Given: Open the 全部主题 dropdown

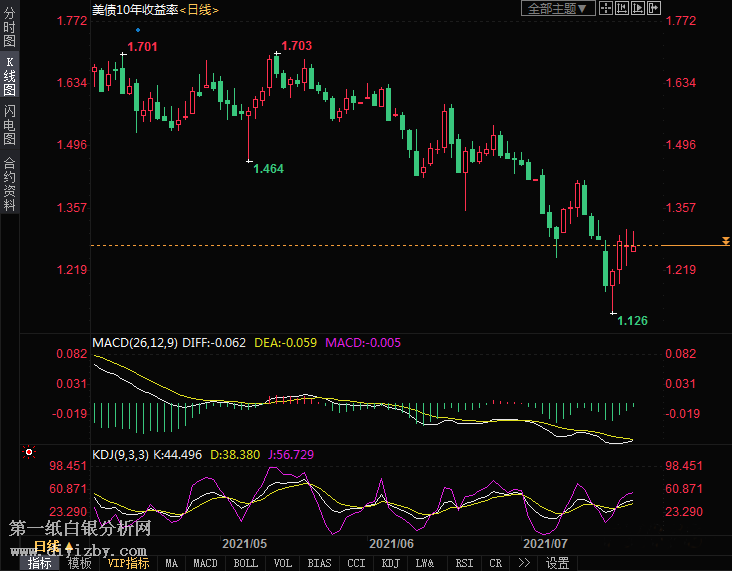Looking at the screenshot, I should point(558,8).
